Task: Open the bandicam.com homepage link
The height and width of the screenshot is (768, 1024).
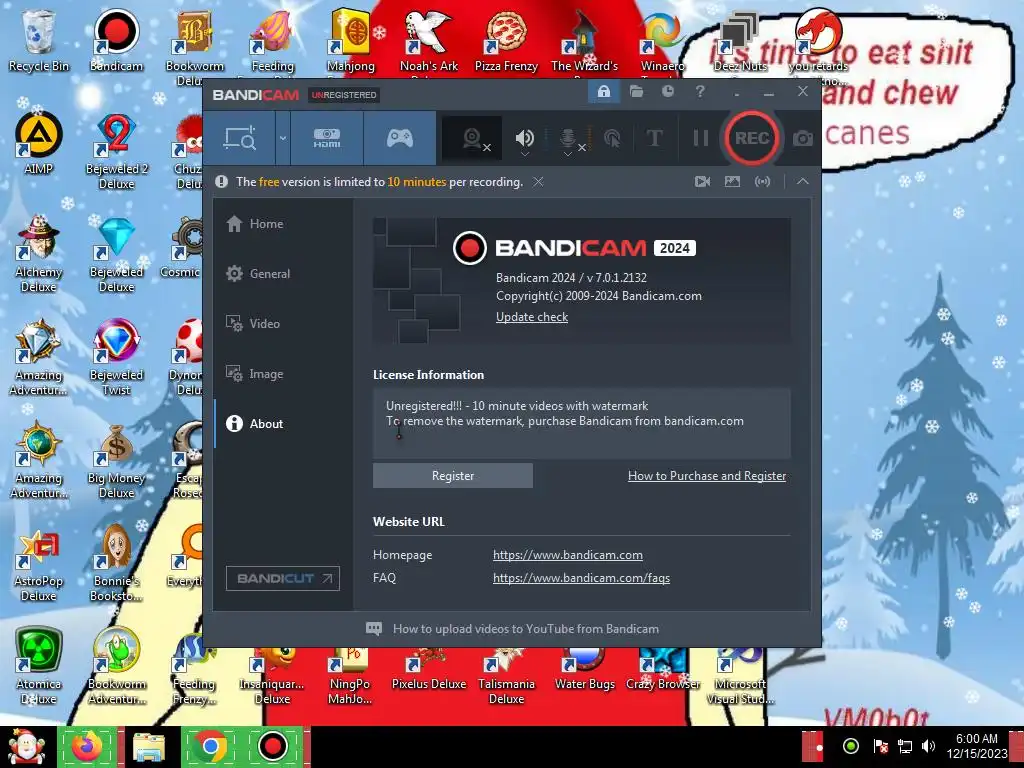Action: tap(568, 554)
